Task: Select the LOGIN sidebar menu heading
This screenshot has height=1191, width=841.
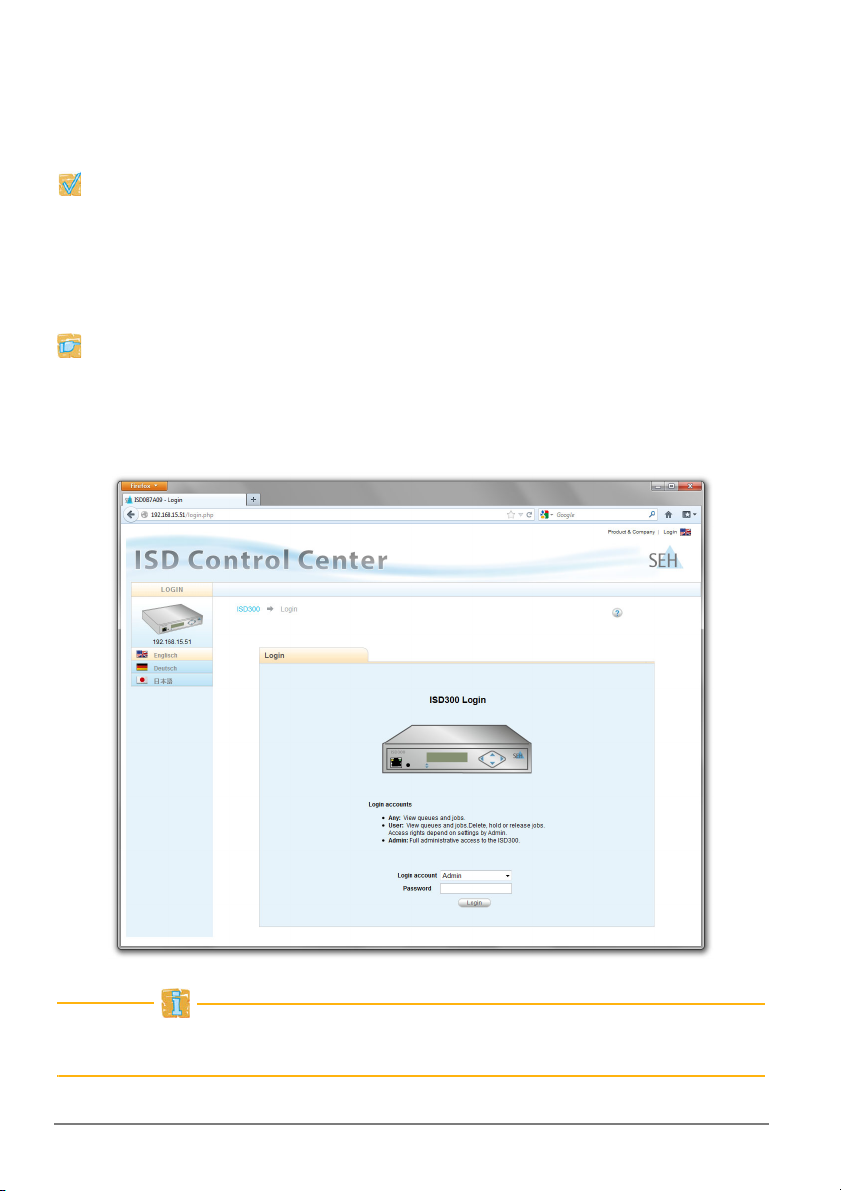Action: [x=172, y=589]
